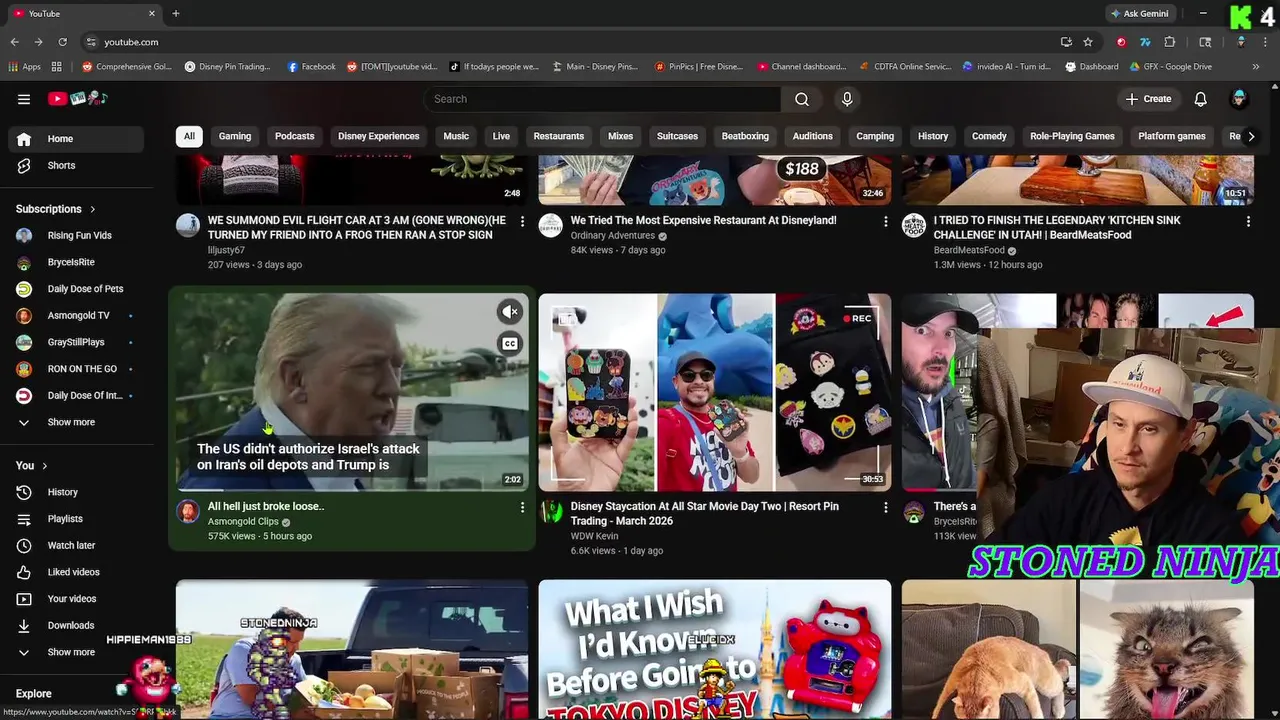Open the Disney Staycation pin trading thumbnail
The height and width of the screenshot is (720, 1280).
[715, 392]
